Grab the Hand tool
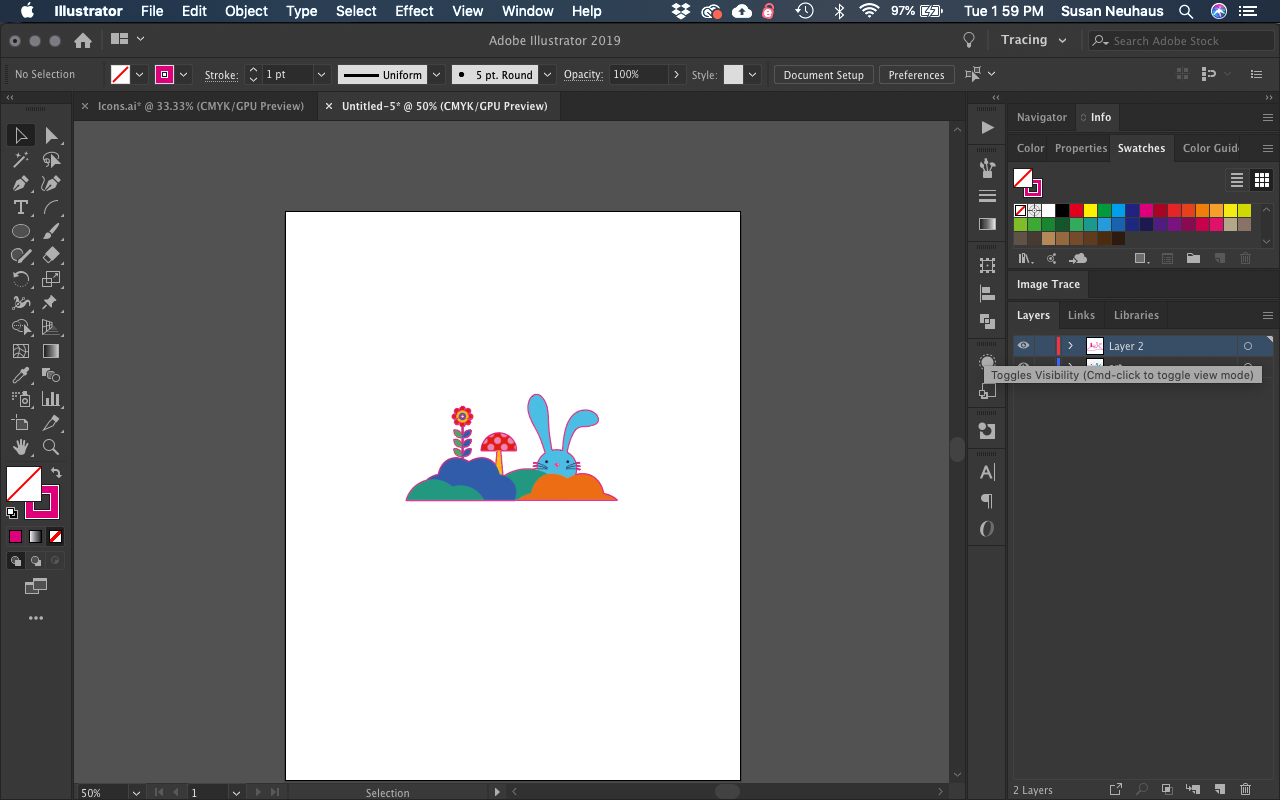 tap(20, 447)
